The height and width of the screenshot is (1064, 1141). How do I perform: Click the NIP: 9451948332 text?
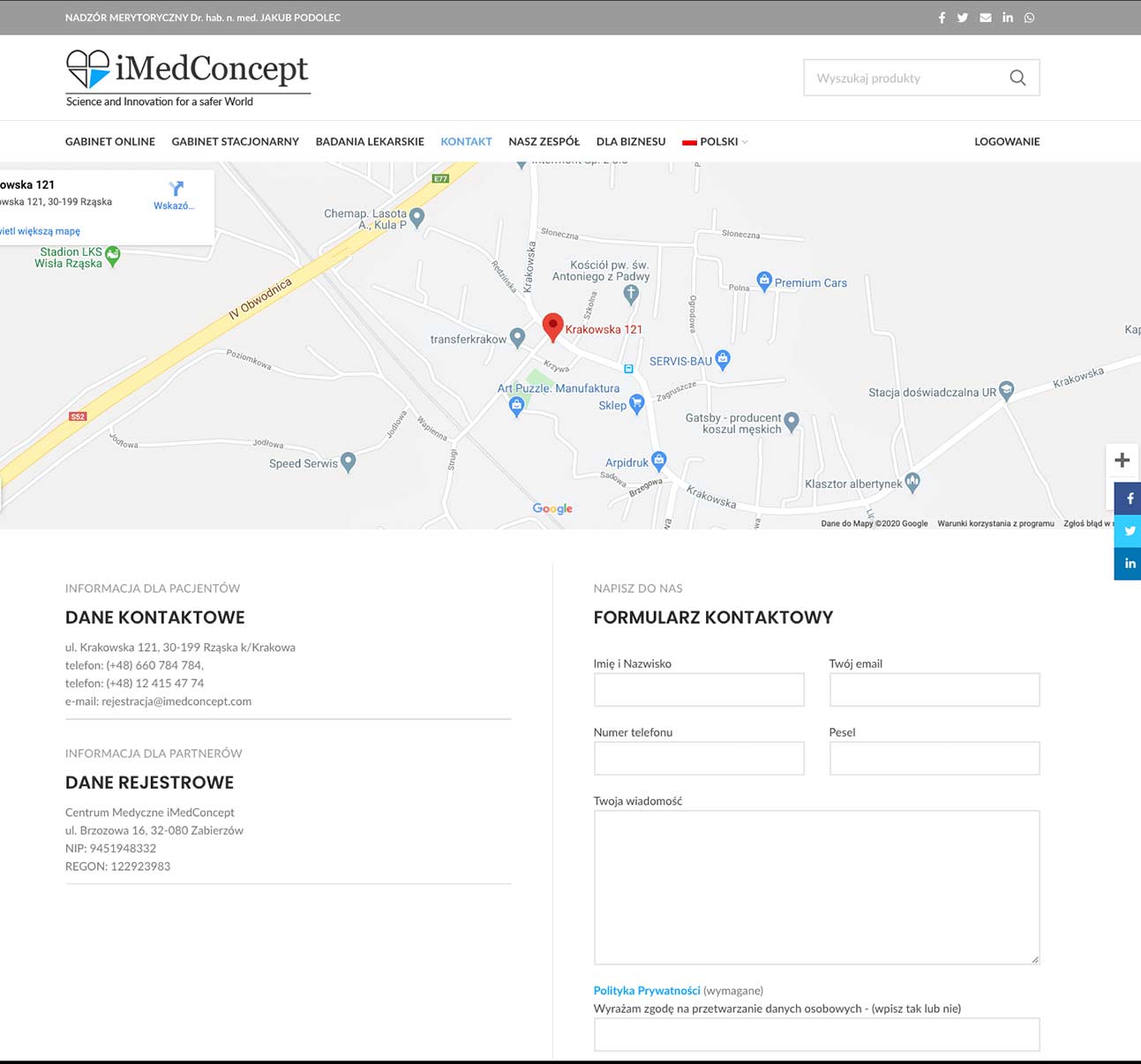[110, 848]
